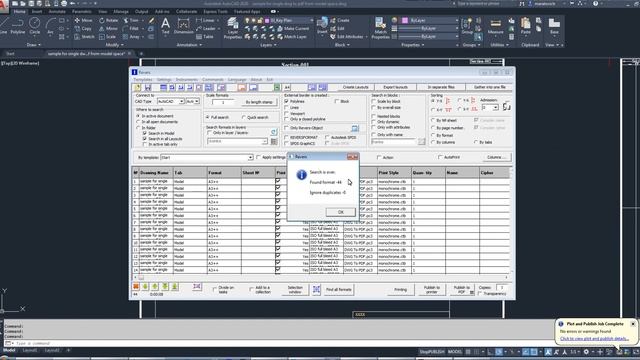This screenshot has width=640, height=360.
Task: Switch to the Insert ribbon tab
Action: 37,11
